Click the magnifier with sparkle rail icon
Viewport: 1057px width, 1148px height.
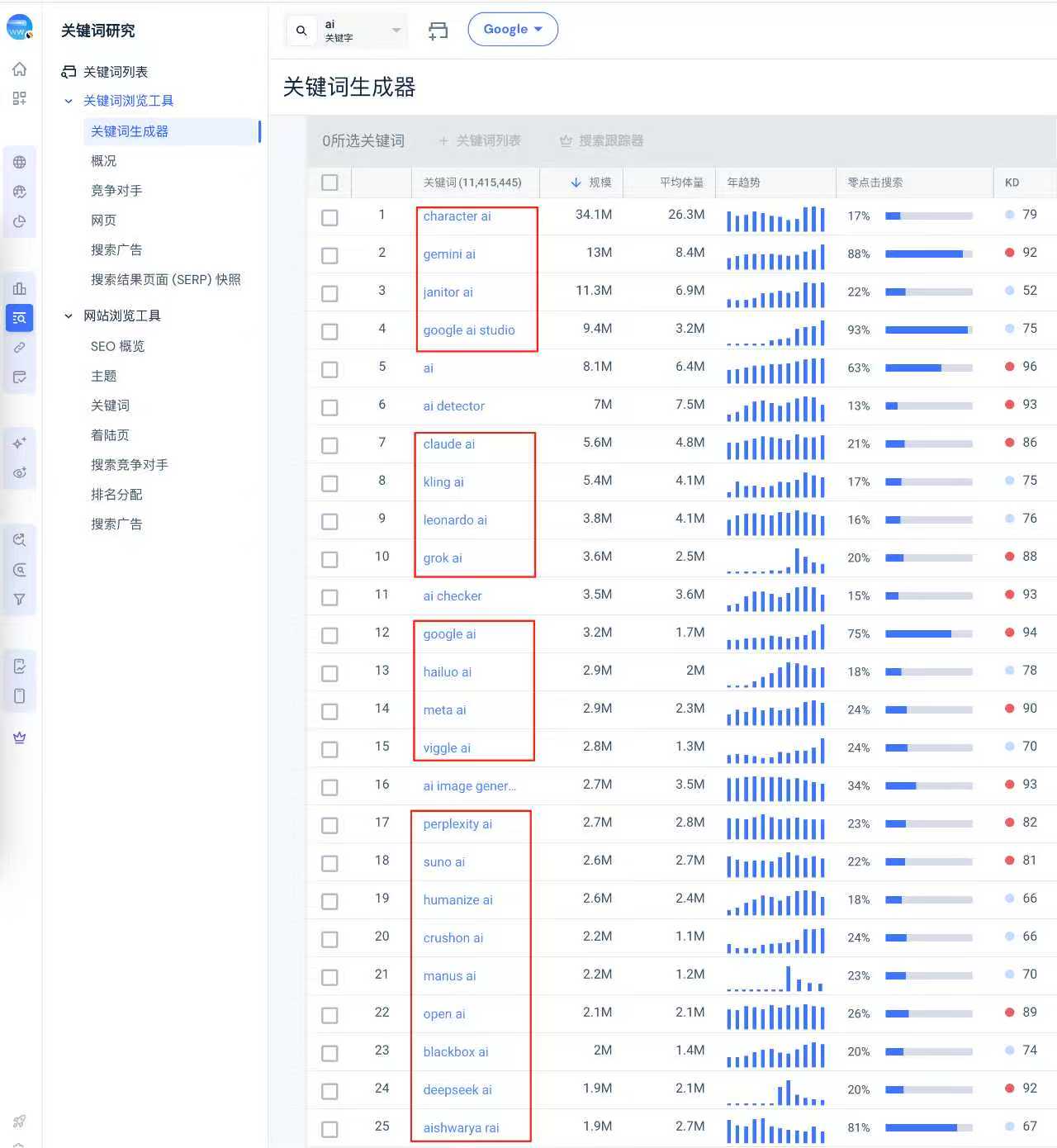(20, 539)
